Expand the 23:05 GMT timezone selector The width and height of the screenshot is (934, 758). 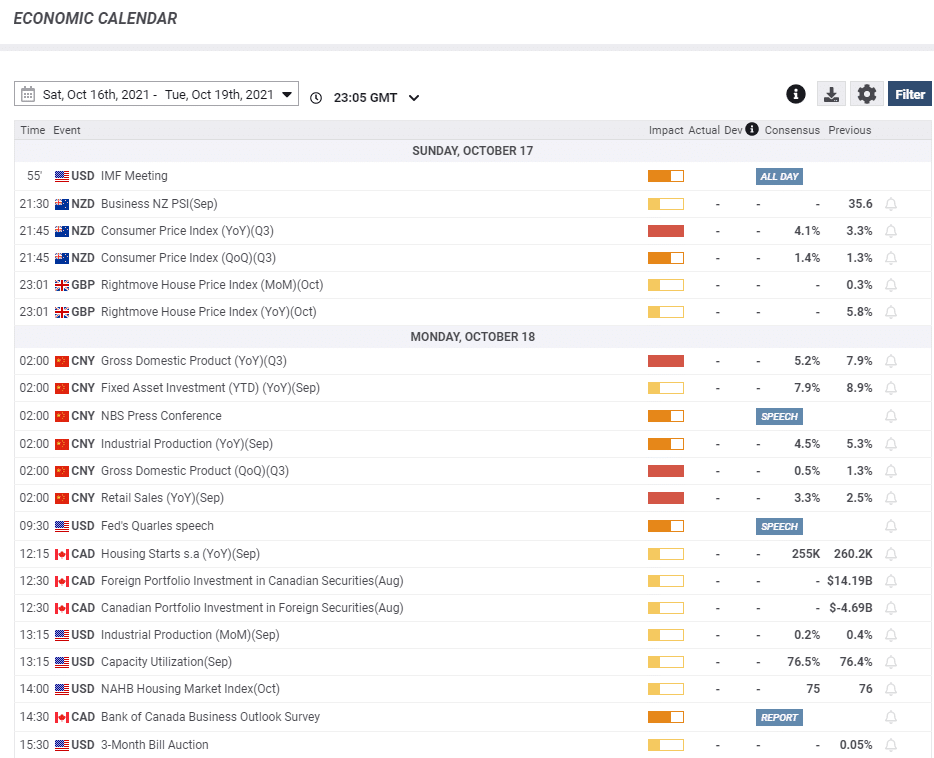tap(414, 98)
